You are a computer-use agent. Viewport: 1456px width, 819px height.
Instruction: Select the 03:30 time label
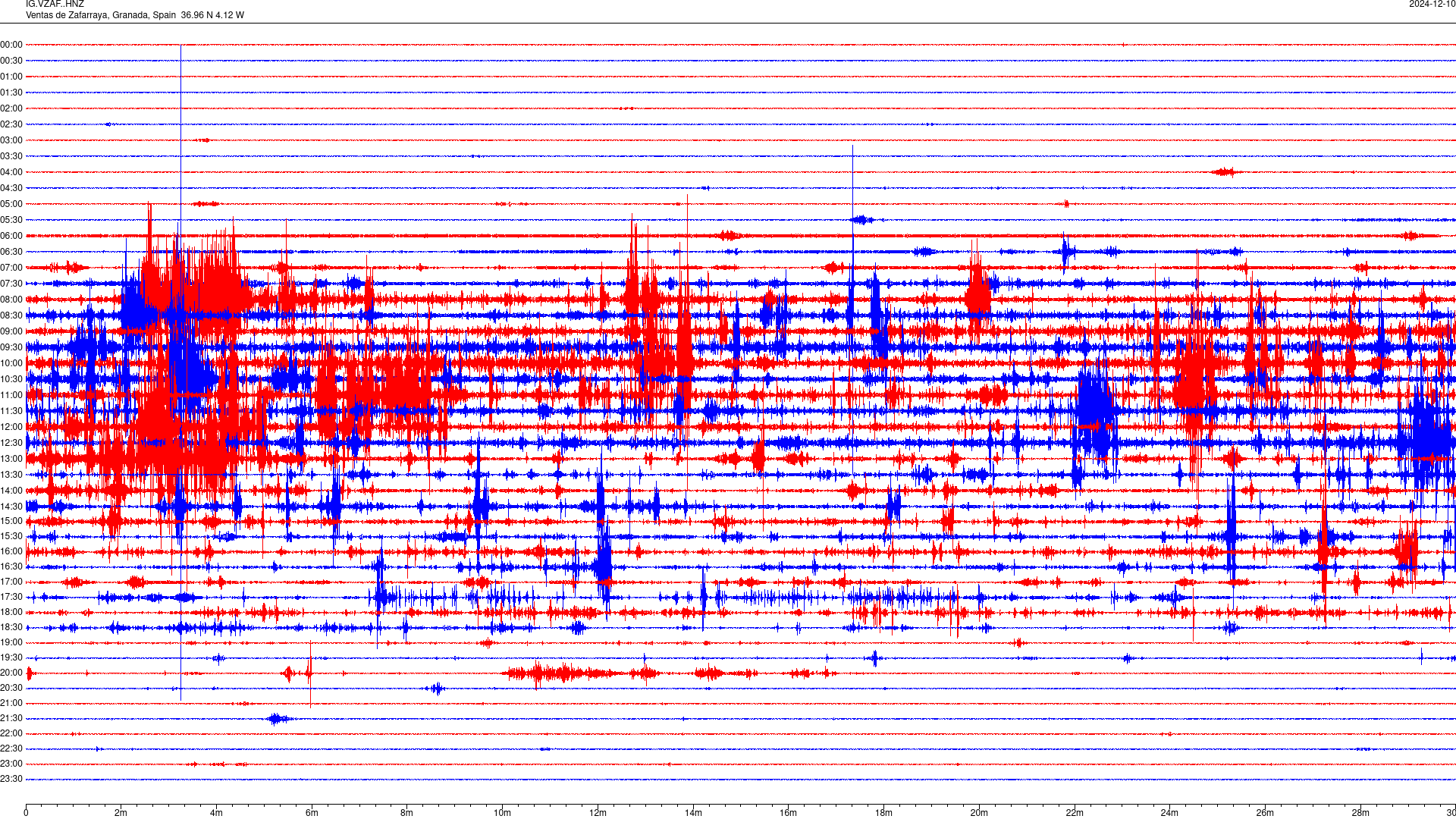tap(11, 156)
